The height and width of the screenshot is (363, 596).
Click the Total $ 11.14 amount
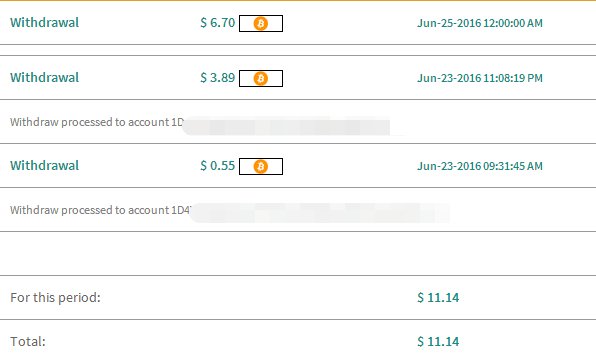coord(438,342)
